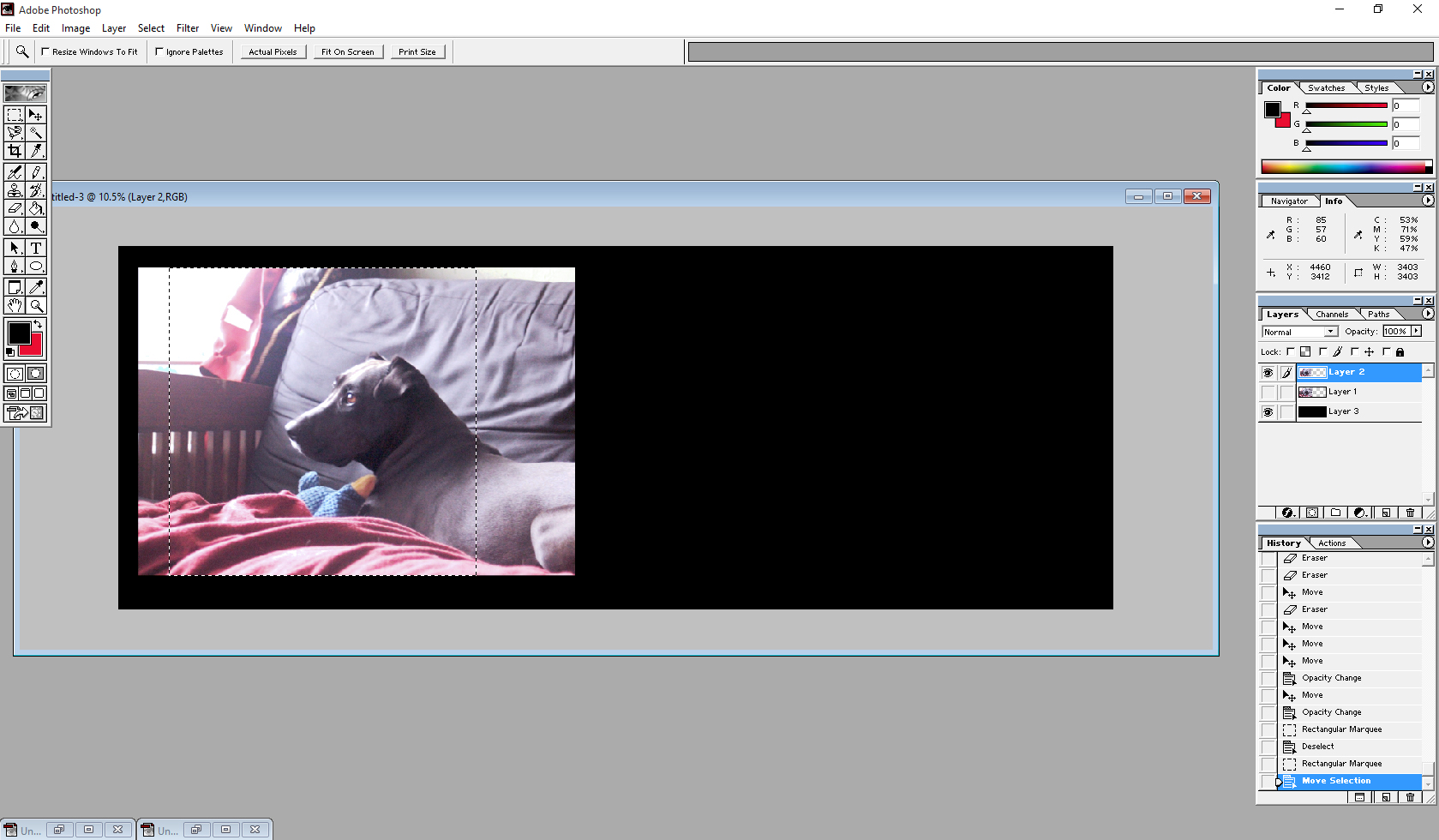Pick the Lasso tool
Screen dimensions: 1439x840
coord(15,133)
